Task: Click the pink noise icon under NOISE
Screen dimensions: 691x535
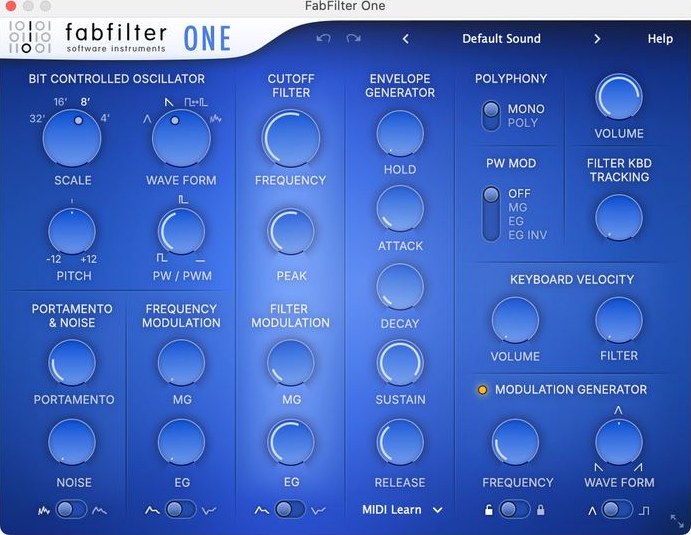Action: (x=99, y=511)
